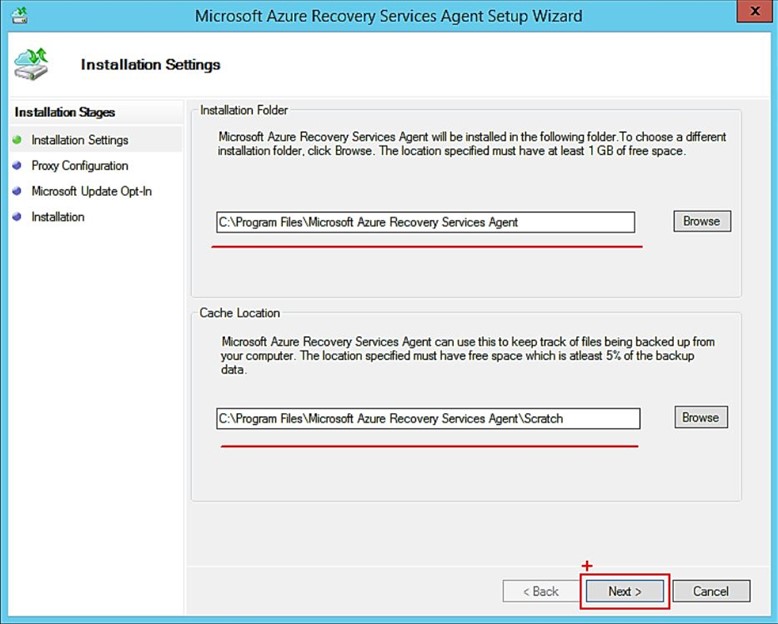Click the Next button
The width and height of the screenshot is (778, 624).
(625, 591)
